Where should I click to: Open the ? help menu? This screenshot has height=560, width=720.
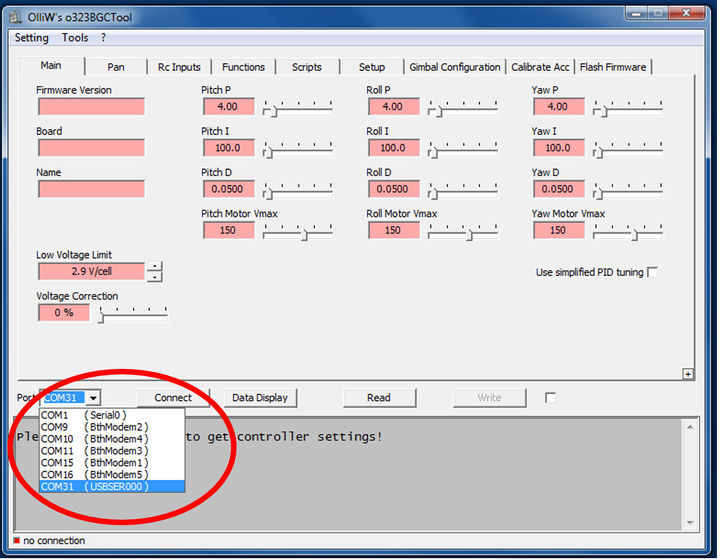point(103,37)
